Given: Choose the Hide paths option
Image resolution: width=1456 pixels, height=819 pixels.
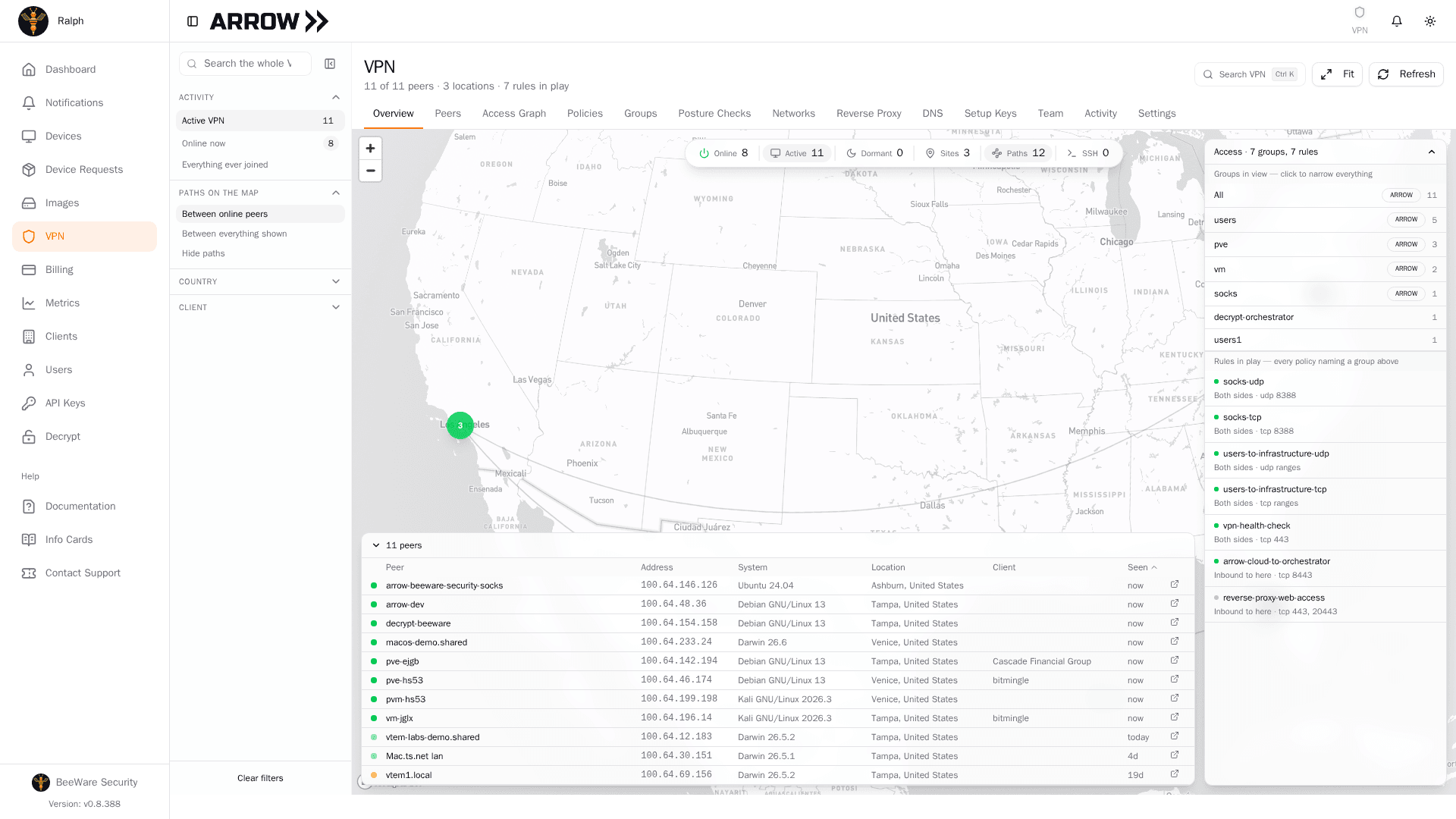Looking at the screenshot, I should (x=260, y=253).
